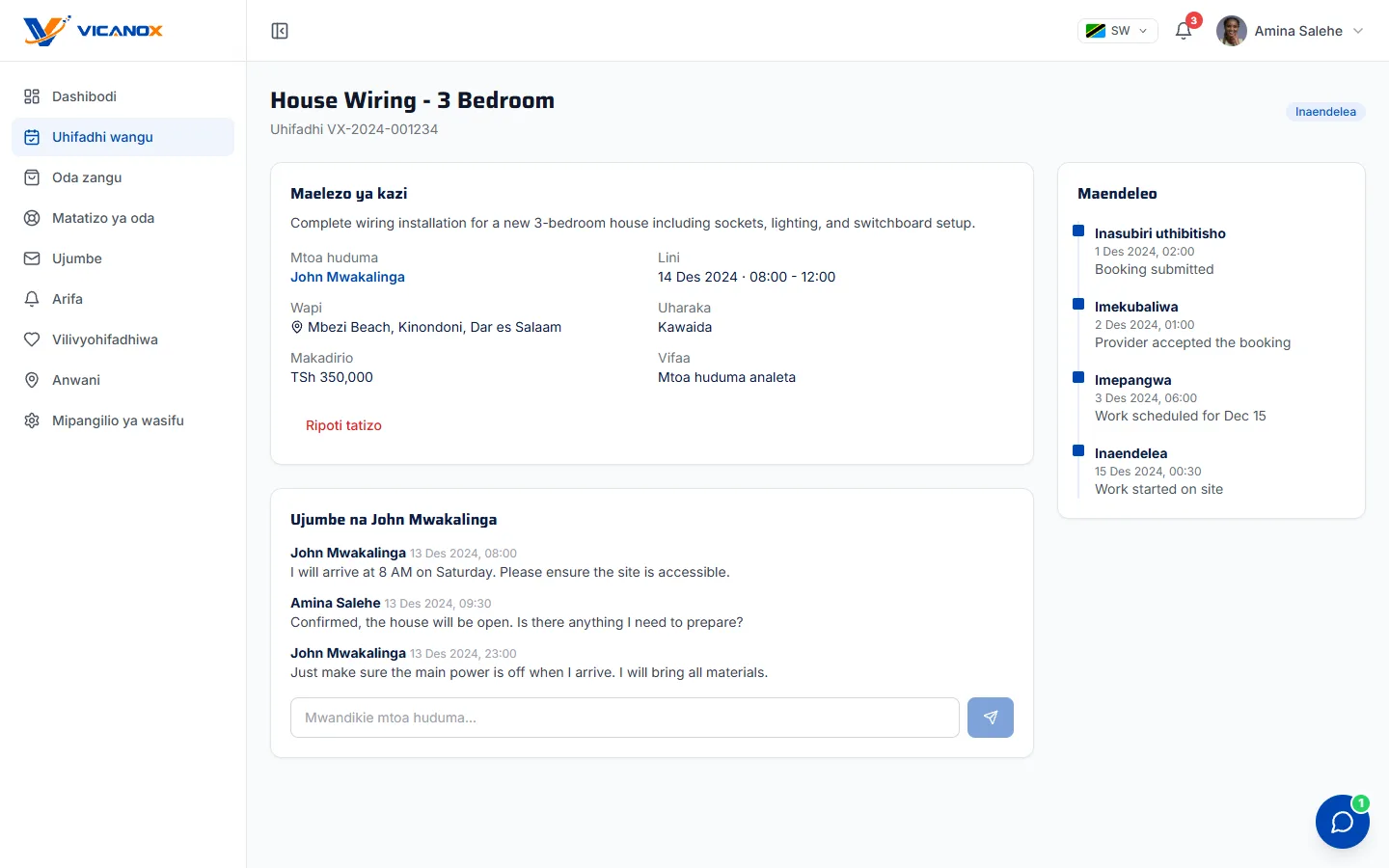Click the Kawaida urgency value
Image resolution: width=1389 pixels, height=868 pixels.
(685, 327)
